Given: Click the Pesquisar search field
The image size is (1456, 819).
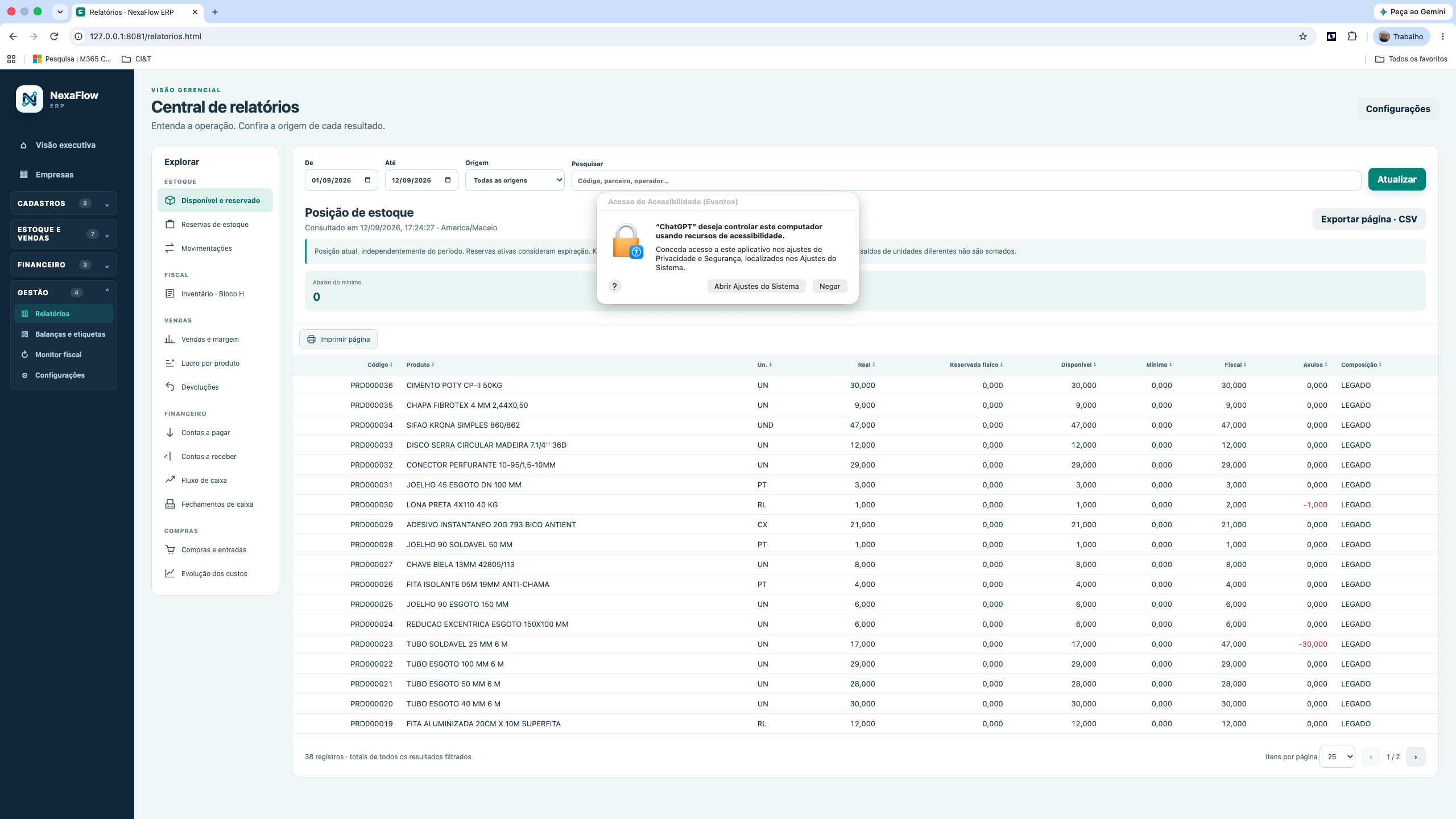Looking at the screenshot, I should (966, 181).
